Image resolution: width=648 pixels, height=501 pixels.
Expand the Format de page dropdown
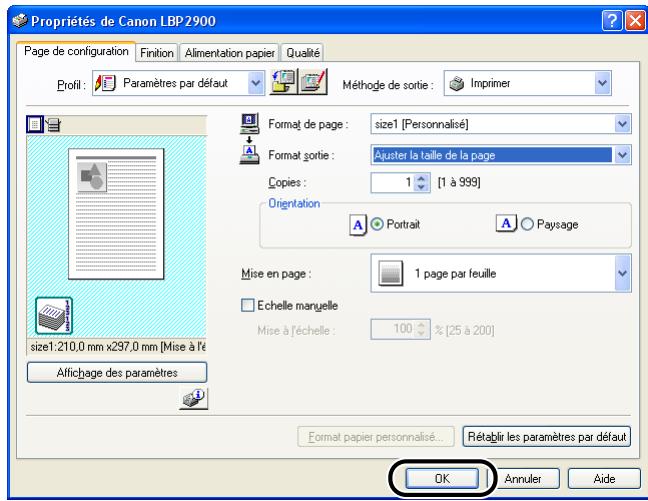pos(622,124)
